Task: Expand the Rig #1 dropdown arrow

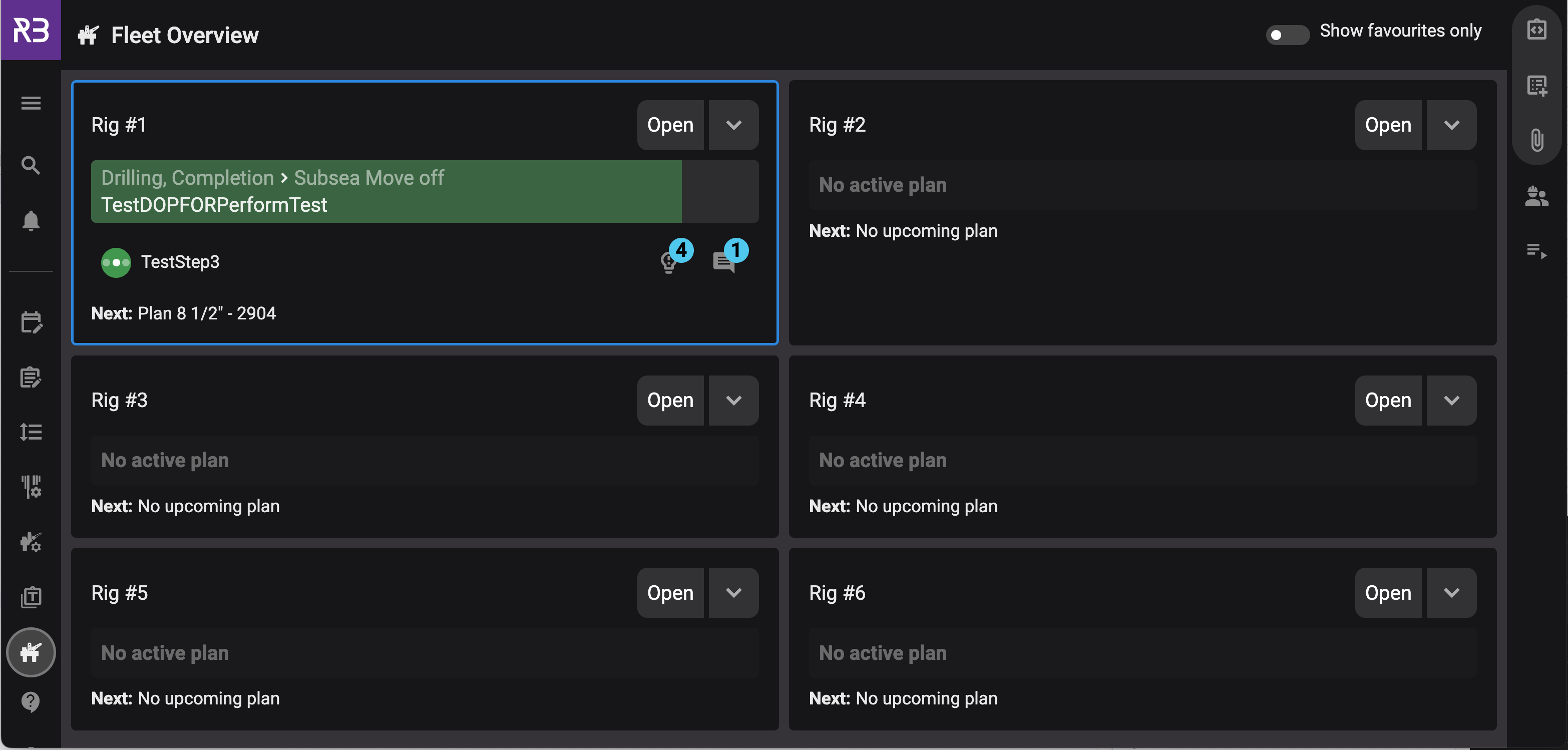Action: coord(733,125)
